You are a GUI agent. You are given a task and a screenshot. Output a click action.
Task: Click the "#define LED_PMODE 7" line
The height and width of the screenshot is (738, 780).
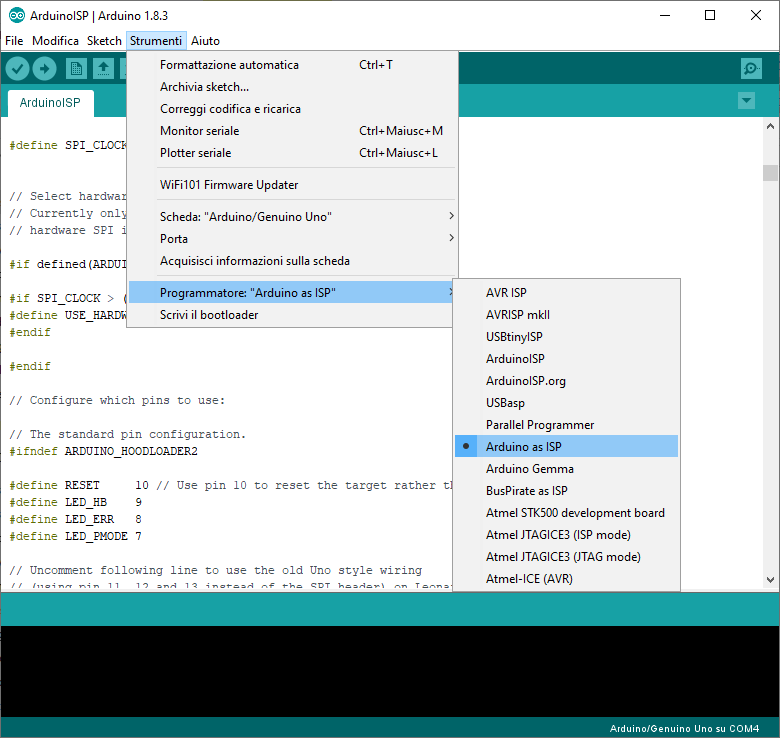76,536
